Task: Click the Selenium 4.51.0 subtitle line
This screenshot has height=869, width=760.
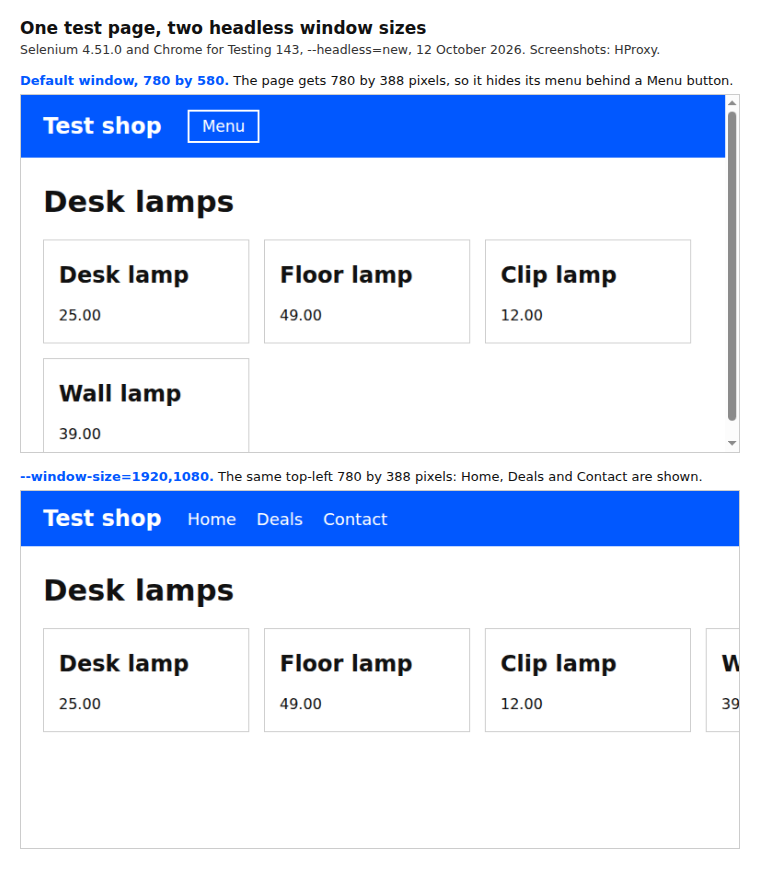Action: coord(340,50)
